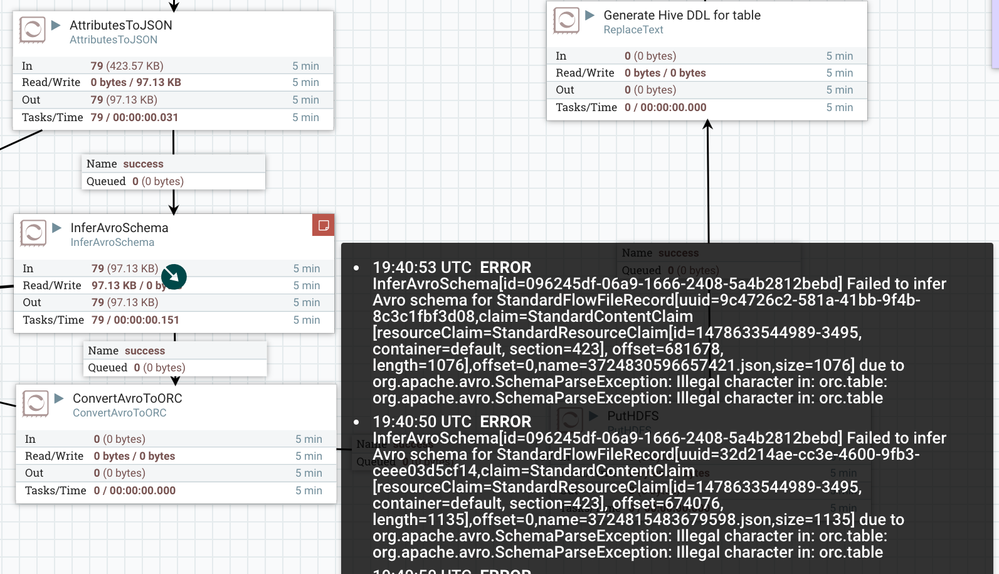
Task: Click the run-status arrow on AttributesToJSON
Action: click(x=55, y=25)
